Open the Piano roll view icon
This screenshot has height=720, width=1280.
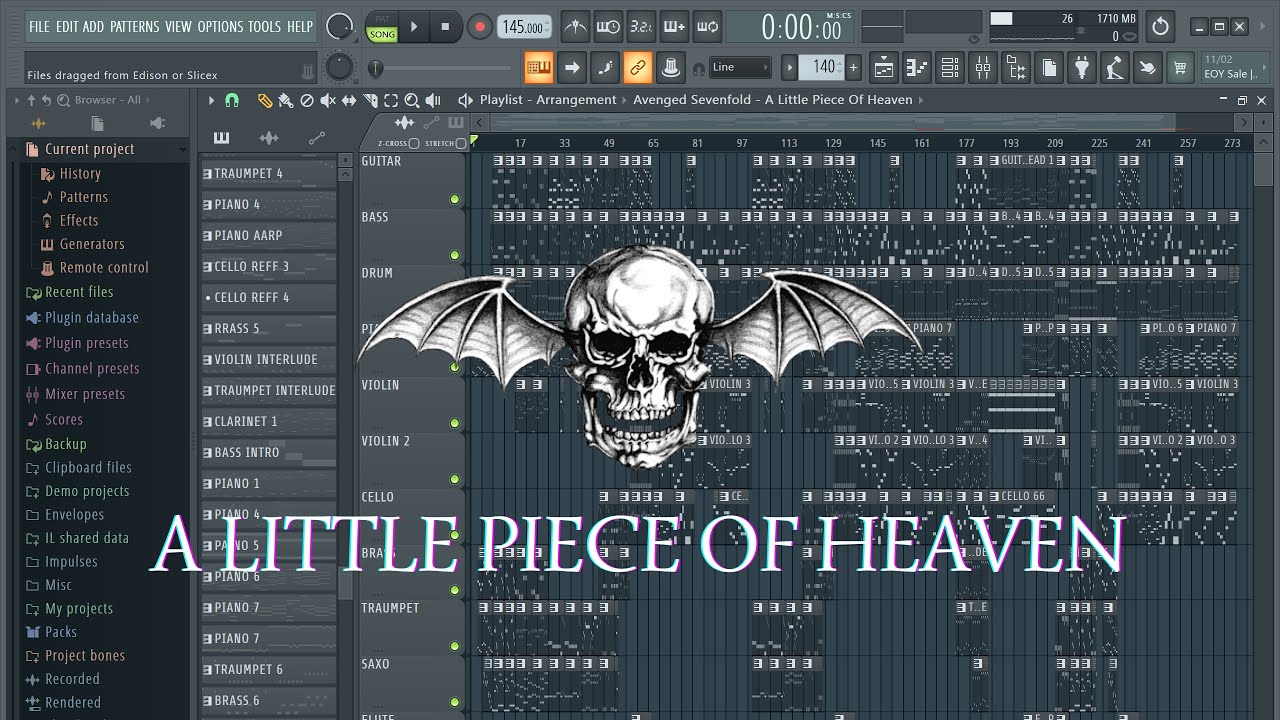pos(917,67)
